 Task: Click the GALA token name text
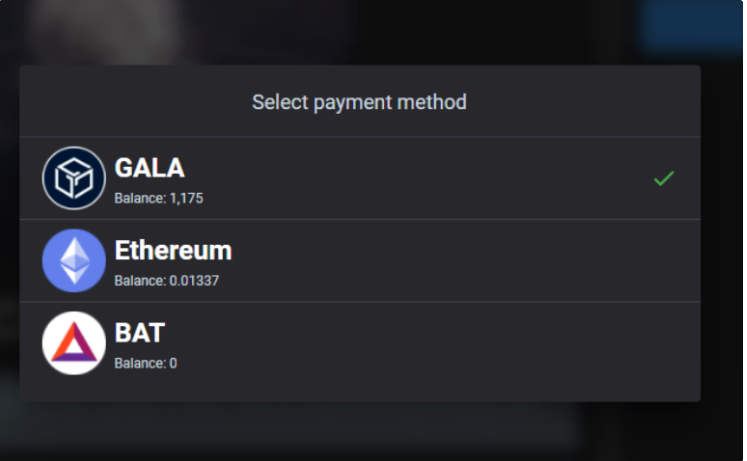point(150,168)
